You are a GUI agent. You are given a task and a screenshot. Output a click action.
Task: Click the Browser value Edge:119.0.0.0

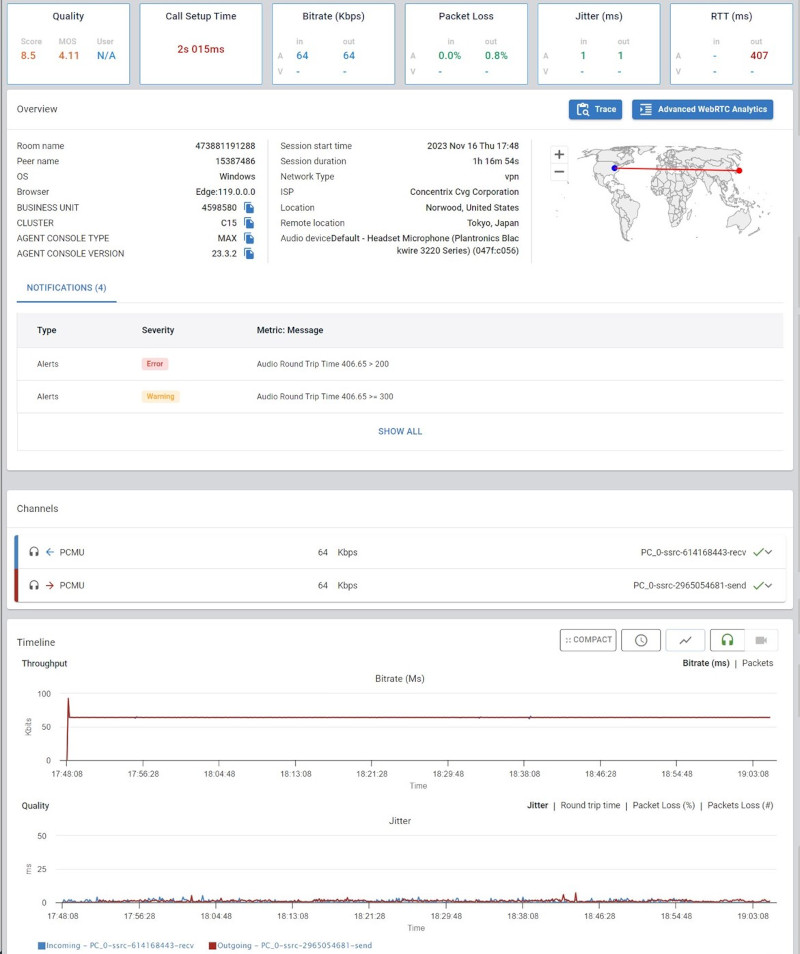coord(225,192)
